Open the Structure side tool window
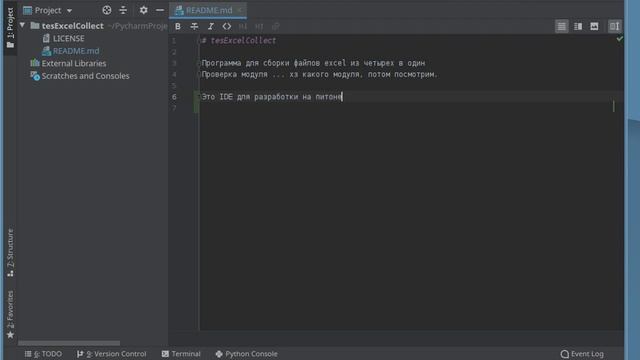 click(10, 253)
